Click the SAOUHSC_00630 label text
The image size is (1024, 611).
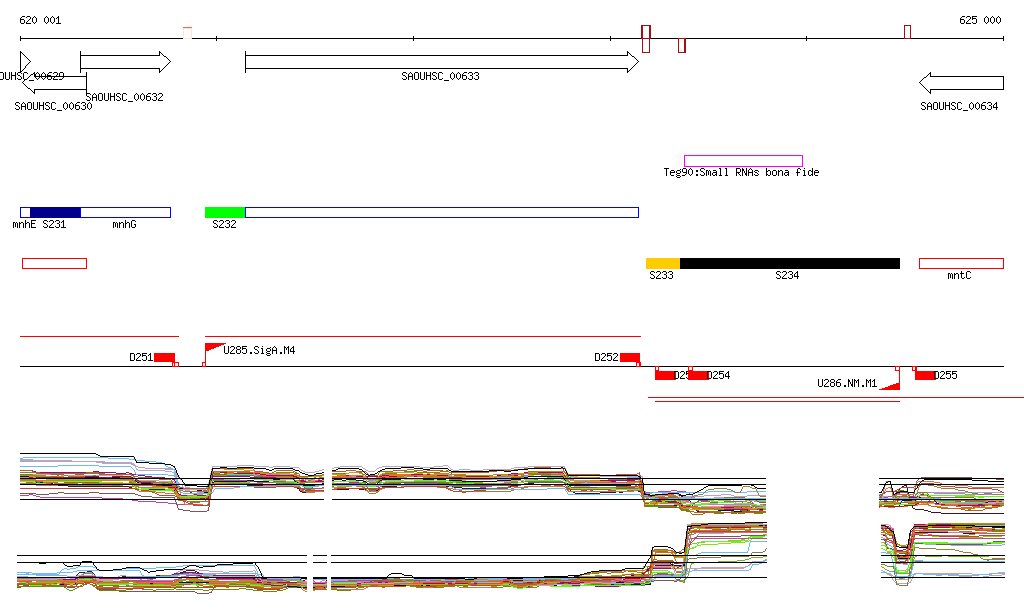[53, 106]
